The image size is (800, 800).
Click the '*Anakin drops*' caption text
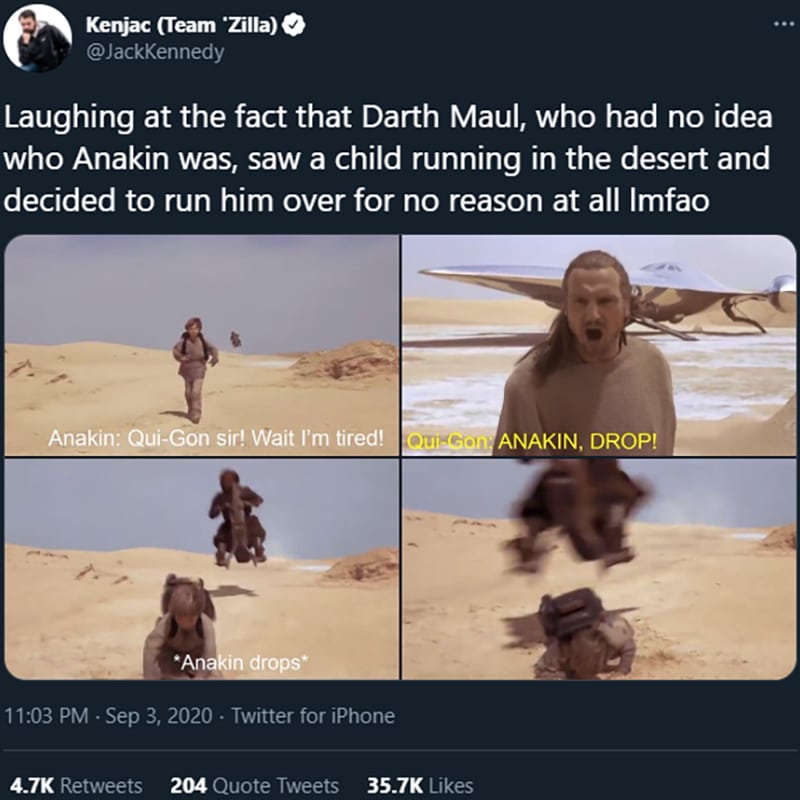(x=241, y=662)
